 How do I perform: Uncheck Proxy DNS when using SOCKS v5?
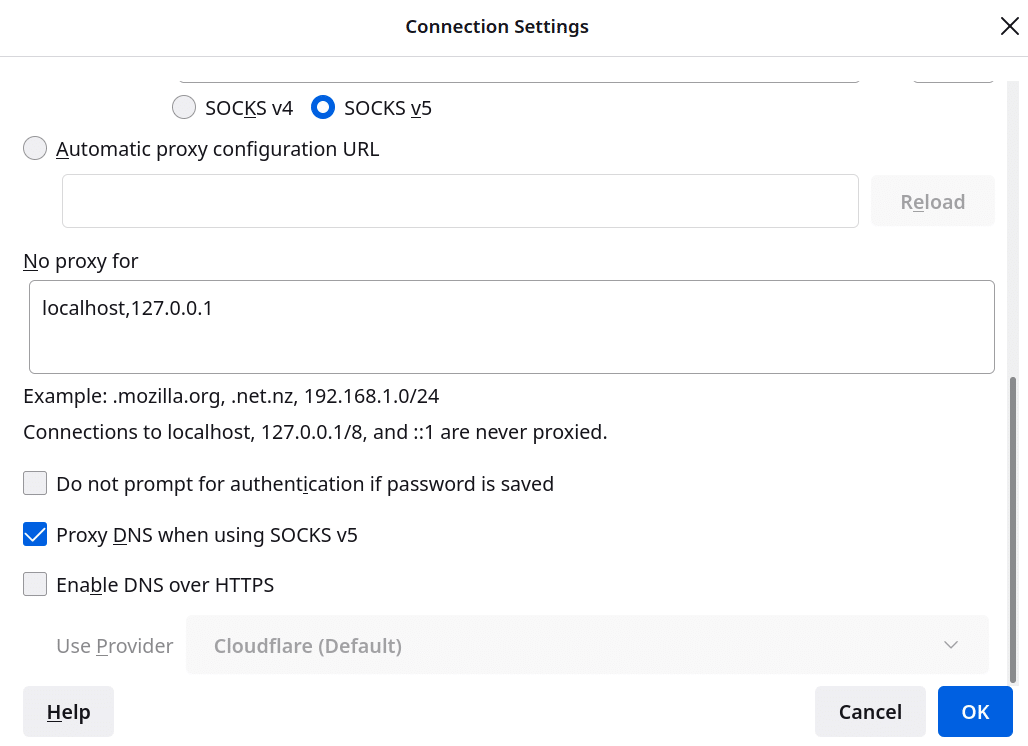(x=36, y=535)
